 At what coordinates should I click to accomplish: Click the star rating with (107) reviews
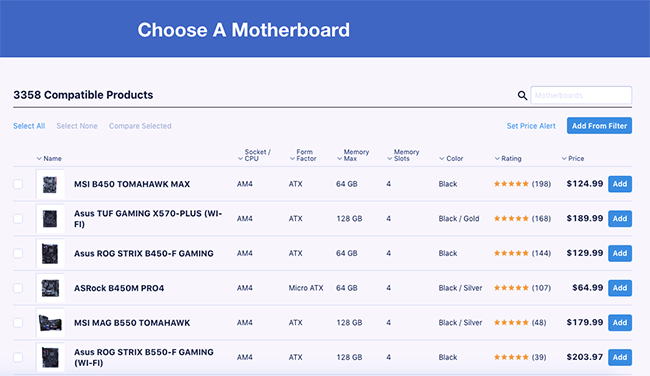click(522, 288)
